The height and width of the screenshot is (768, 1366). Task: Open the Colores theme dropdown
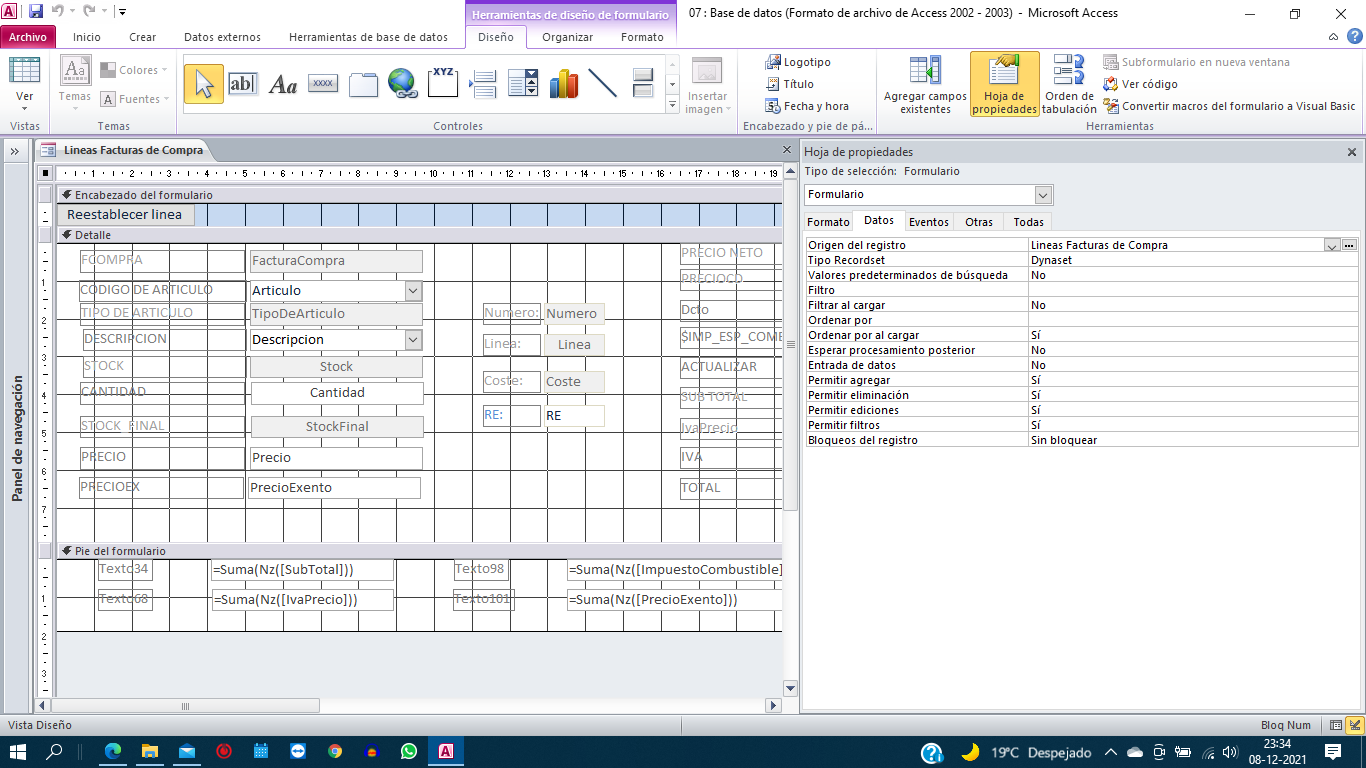[x=134, y=70]
